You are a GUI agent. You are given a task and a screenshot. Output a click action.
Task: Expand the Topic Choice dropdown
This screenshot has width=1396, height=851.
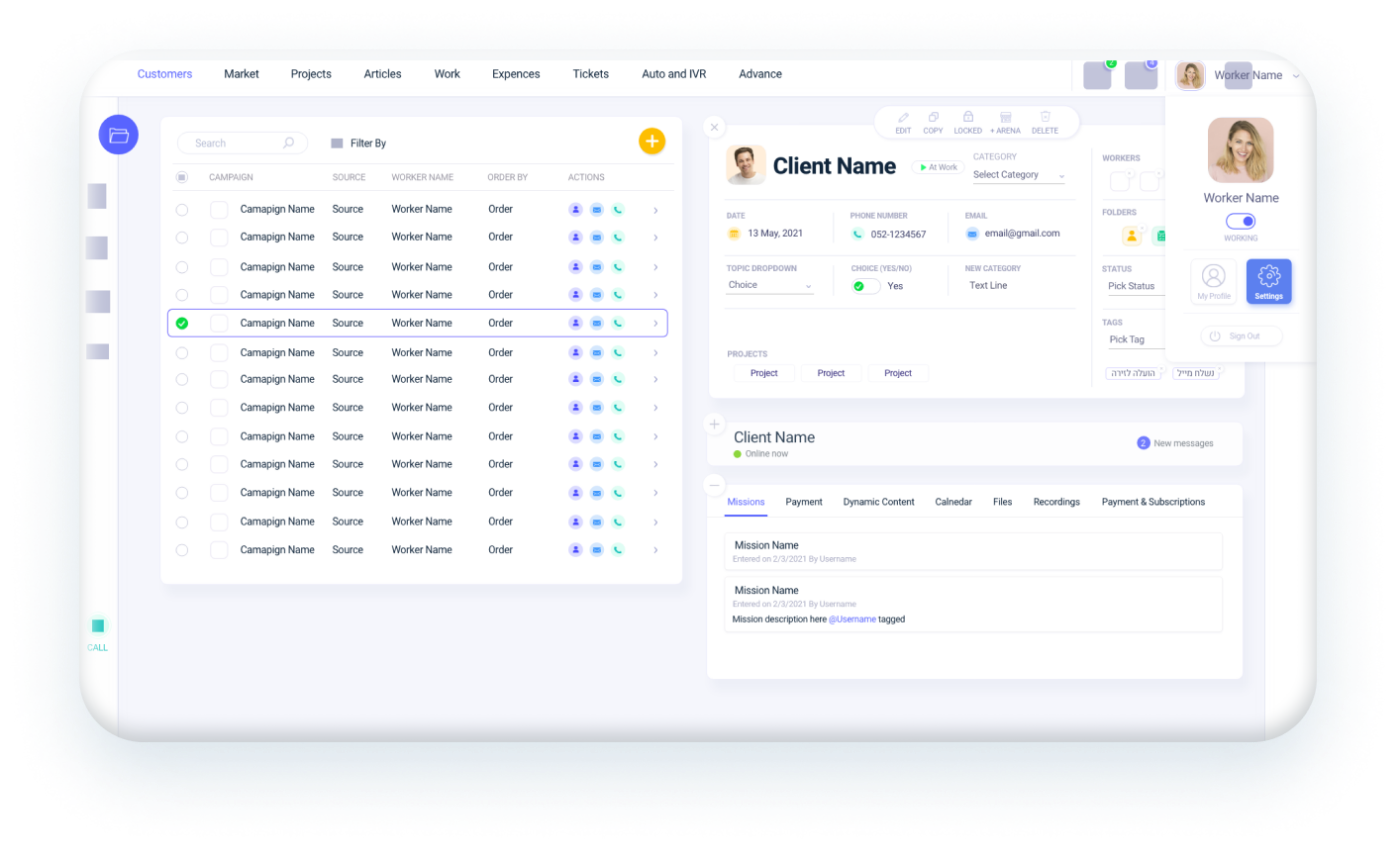coord(770,285)
